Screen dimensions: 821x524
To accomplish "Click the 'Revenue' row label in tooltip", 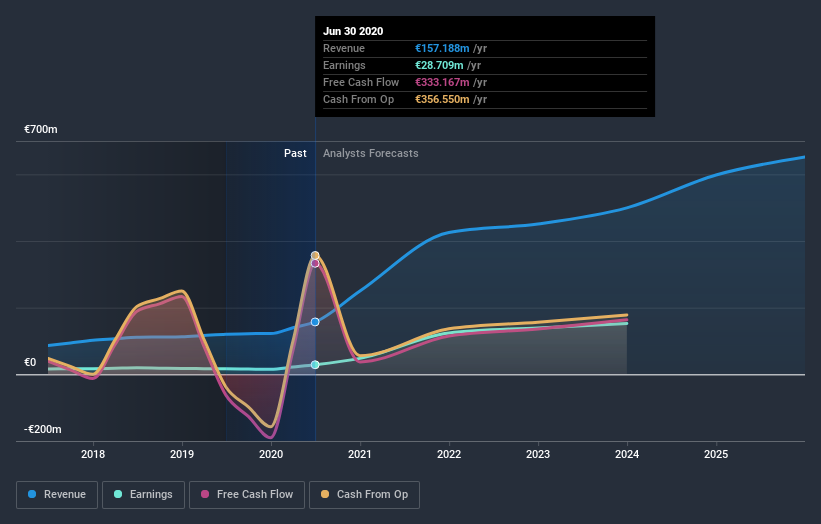I will tap(344, 48).
